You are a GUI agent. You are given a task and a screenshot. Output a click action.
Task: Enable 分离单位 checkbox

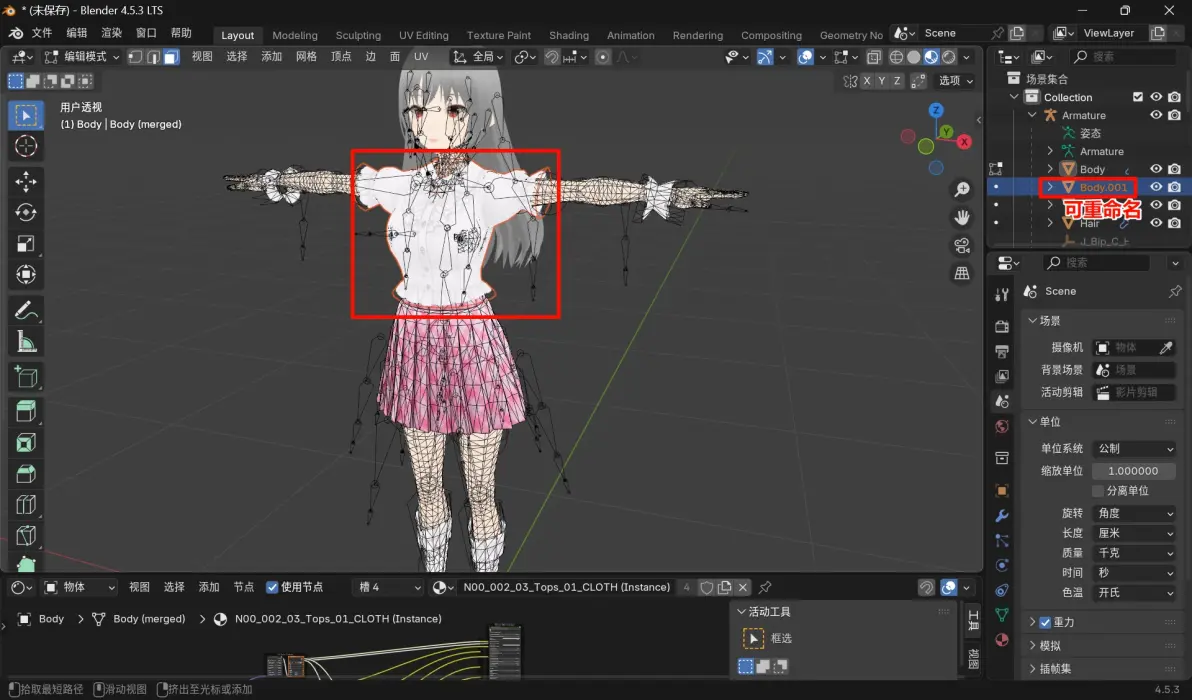[1098, 491]
